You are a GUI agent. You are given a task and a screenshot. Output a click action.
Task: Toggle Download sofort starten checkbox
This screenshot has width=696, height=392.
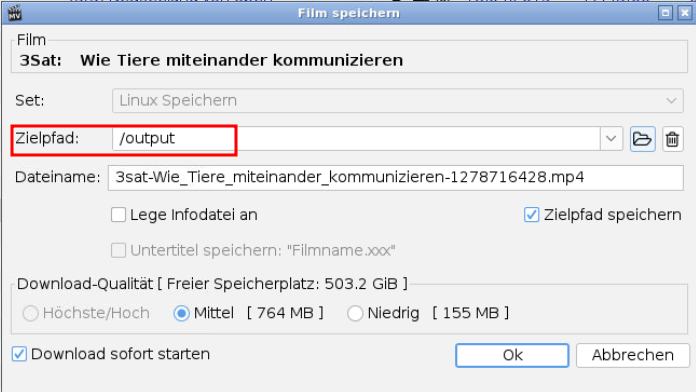19,354
